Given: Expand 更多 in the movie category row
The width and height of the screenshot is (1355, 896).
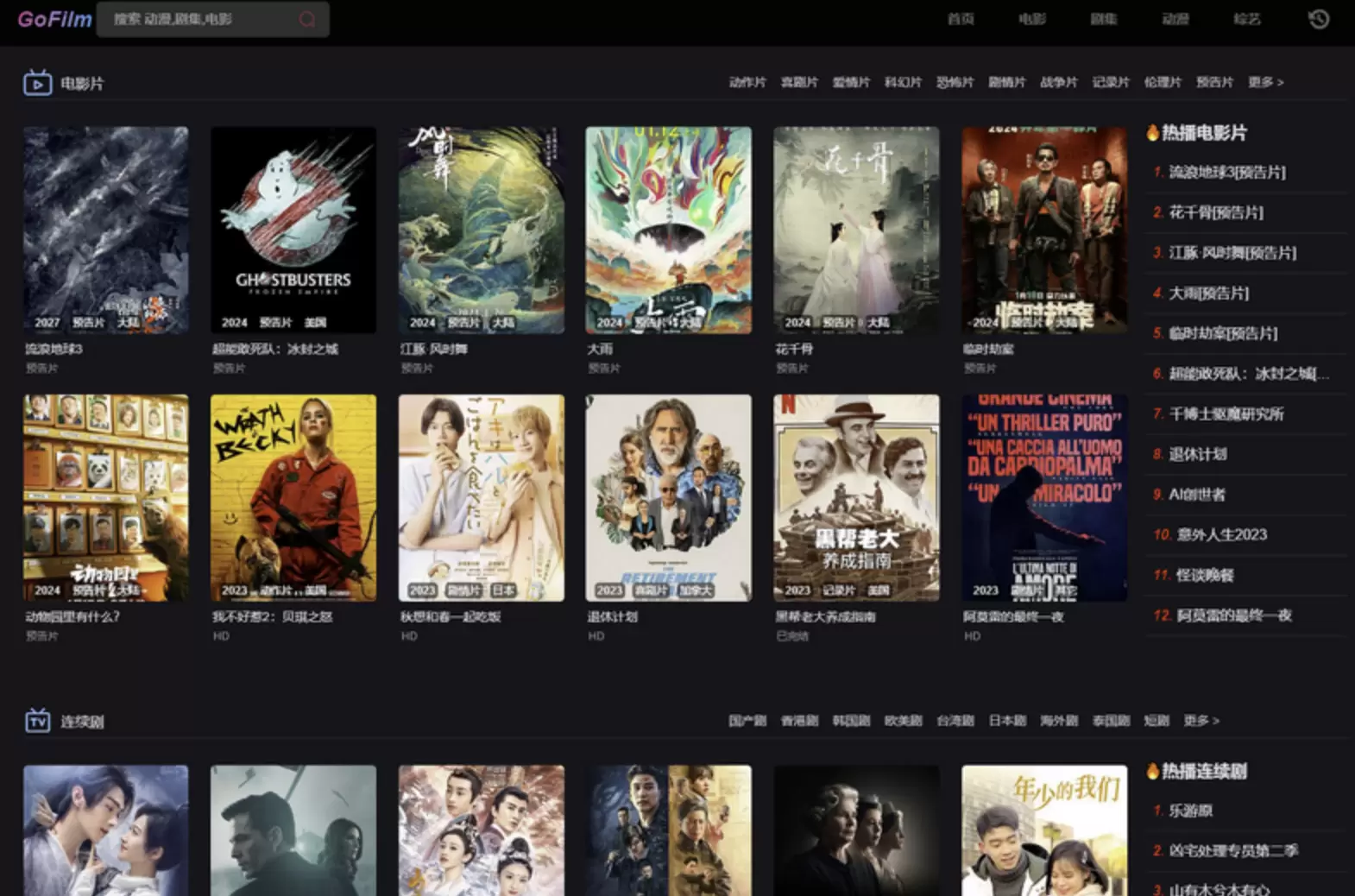Looking at the screenshot, I should (1266, 82).
